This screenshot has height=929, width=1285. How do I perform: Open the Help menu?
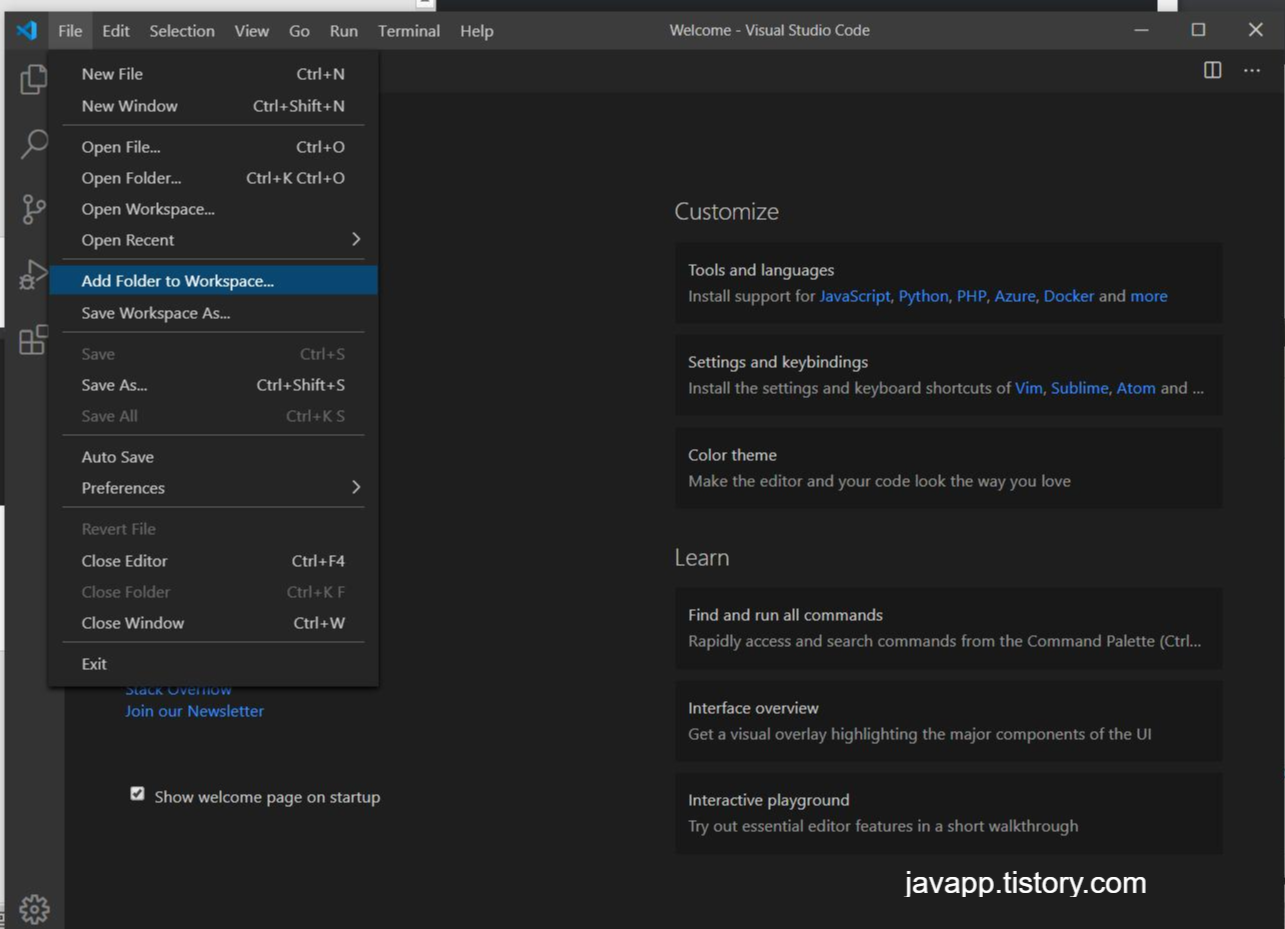pyautogui.click(x=477, y=30)
